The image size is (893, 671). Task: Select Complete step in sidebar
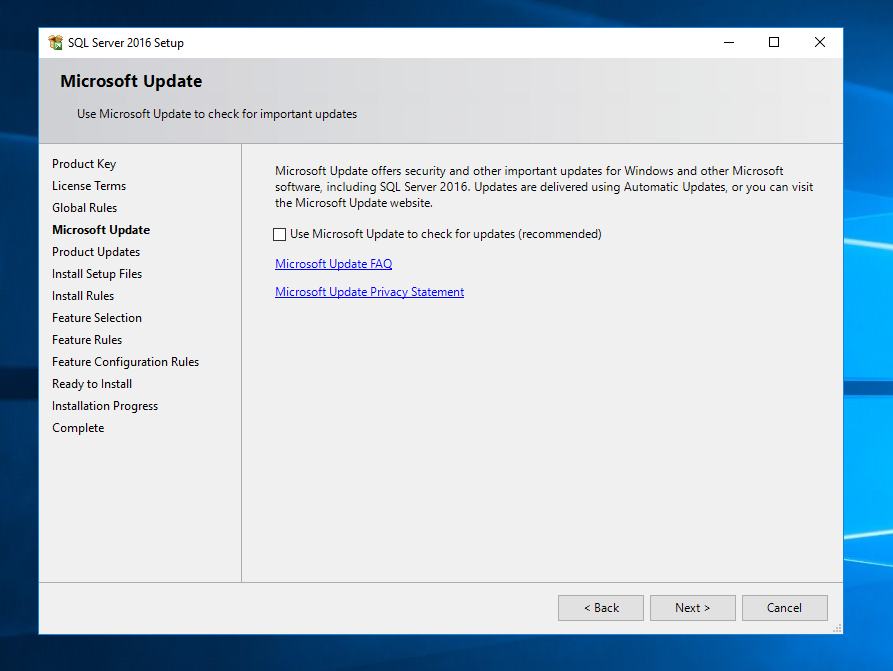[78, 428]
